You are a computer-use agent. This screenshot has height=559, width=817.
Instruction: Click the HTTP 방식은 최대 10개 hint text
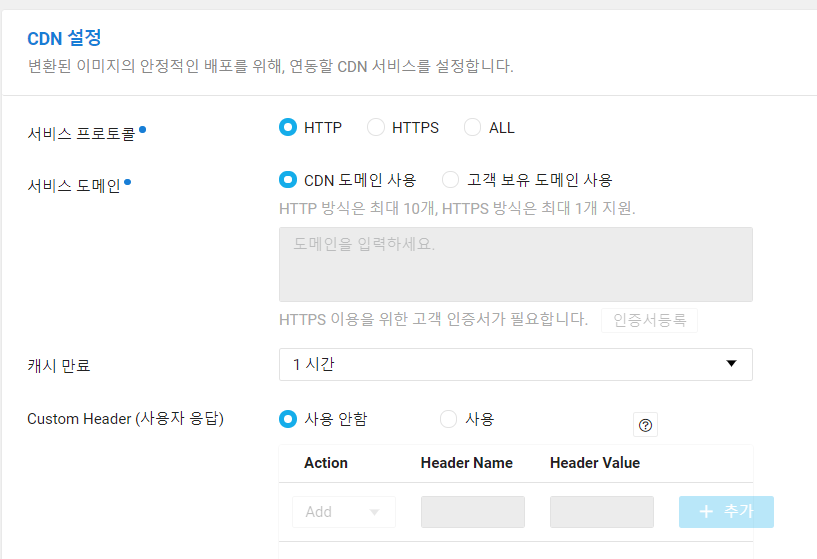pyautogui.click(x=457, y=208)
